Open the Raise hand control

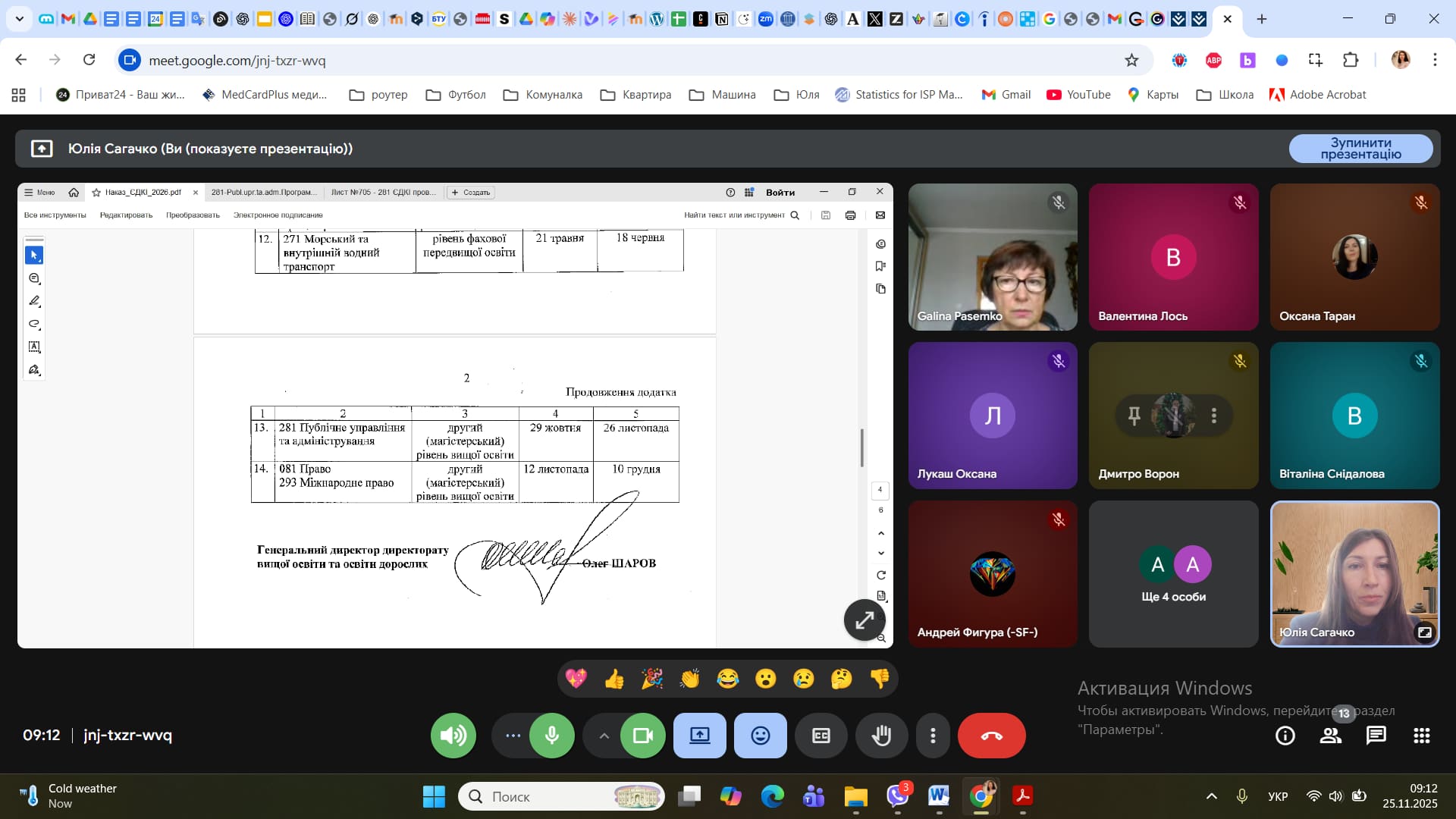881,735
